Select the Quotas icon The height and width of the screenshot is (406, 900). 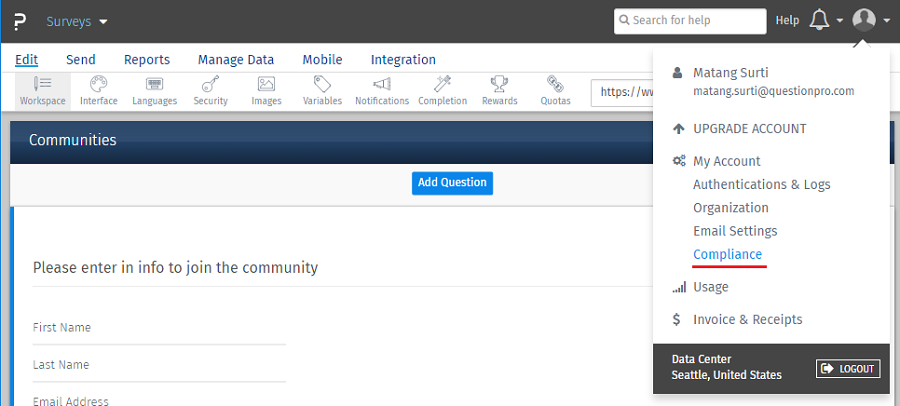pos(555,90)
